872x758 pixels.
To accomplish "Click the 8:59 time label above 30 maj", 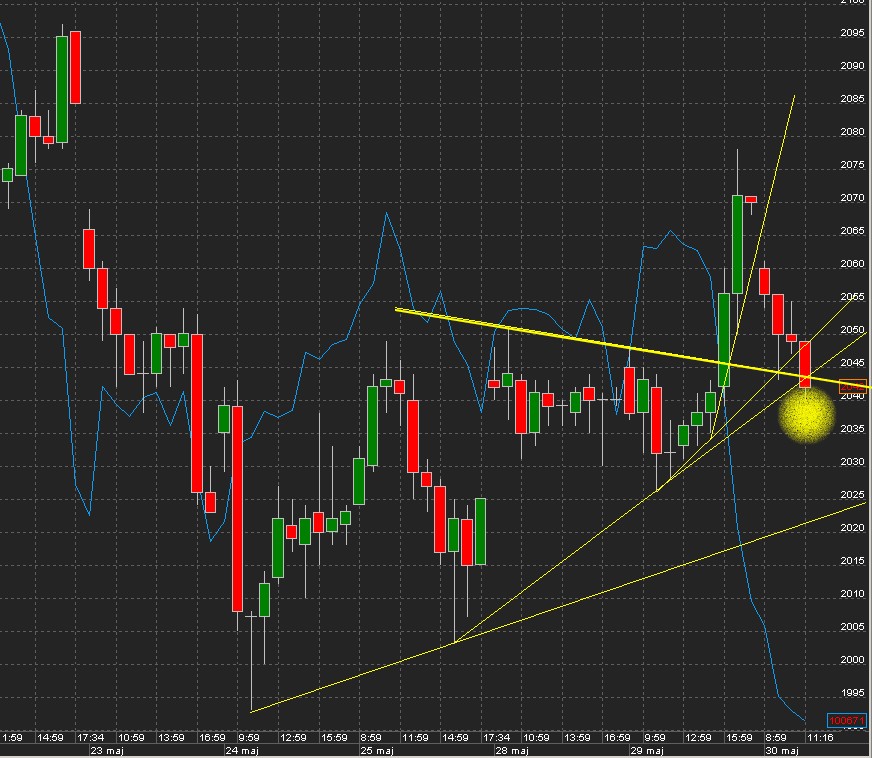I will click(x=776, y=737).
